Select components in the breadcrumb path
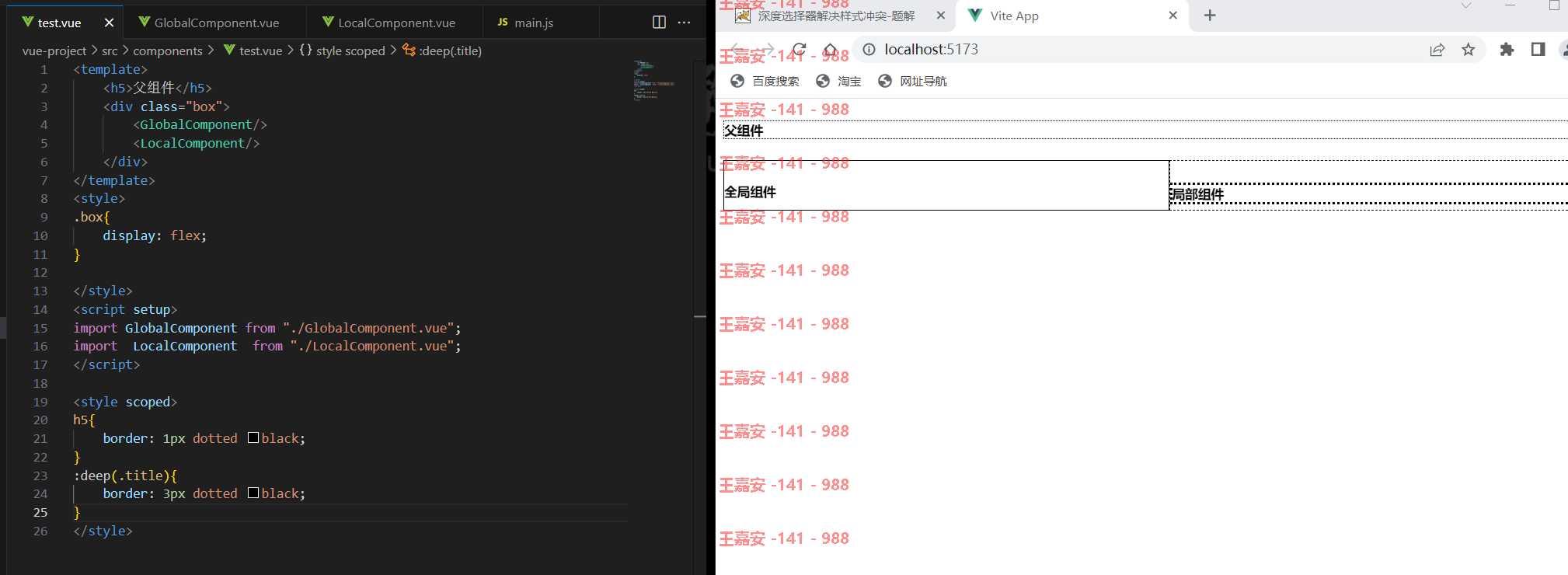Viewport: 1568px width, 575px height. coord(168,51)
